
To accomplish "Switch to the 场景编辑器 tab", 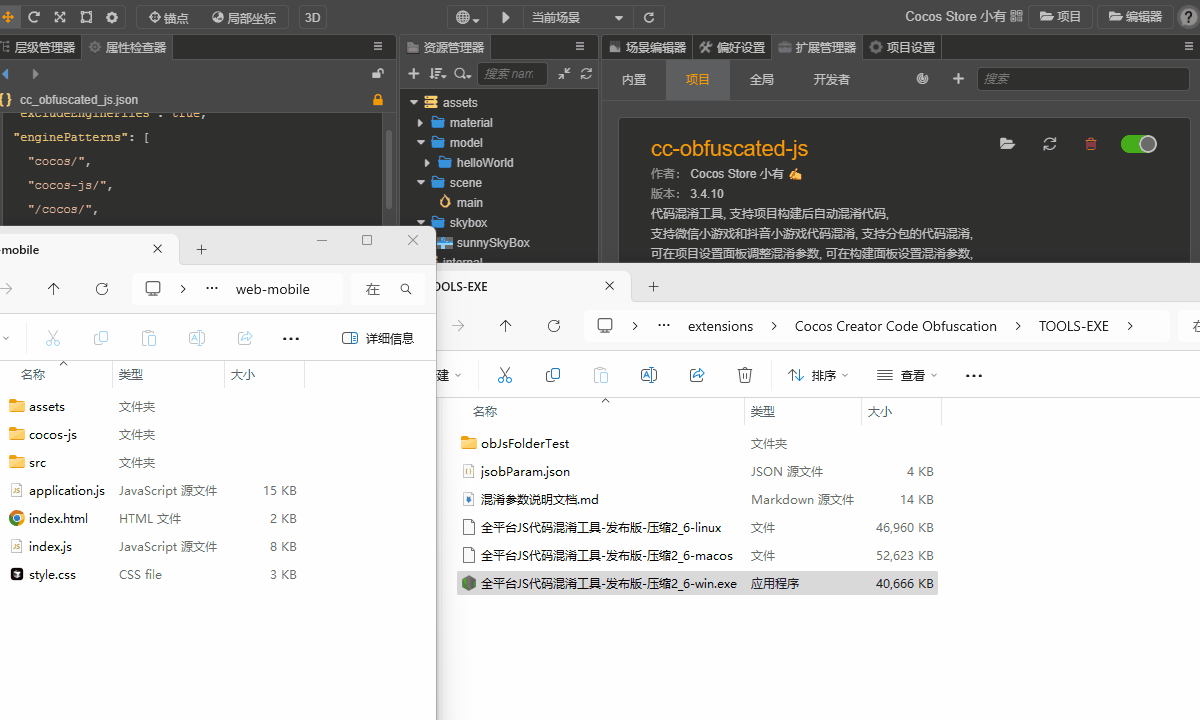I will click(x=647, y=47).
